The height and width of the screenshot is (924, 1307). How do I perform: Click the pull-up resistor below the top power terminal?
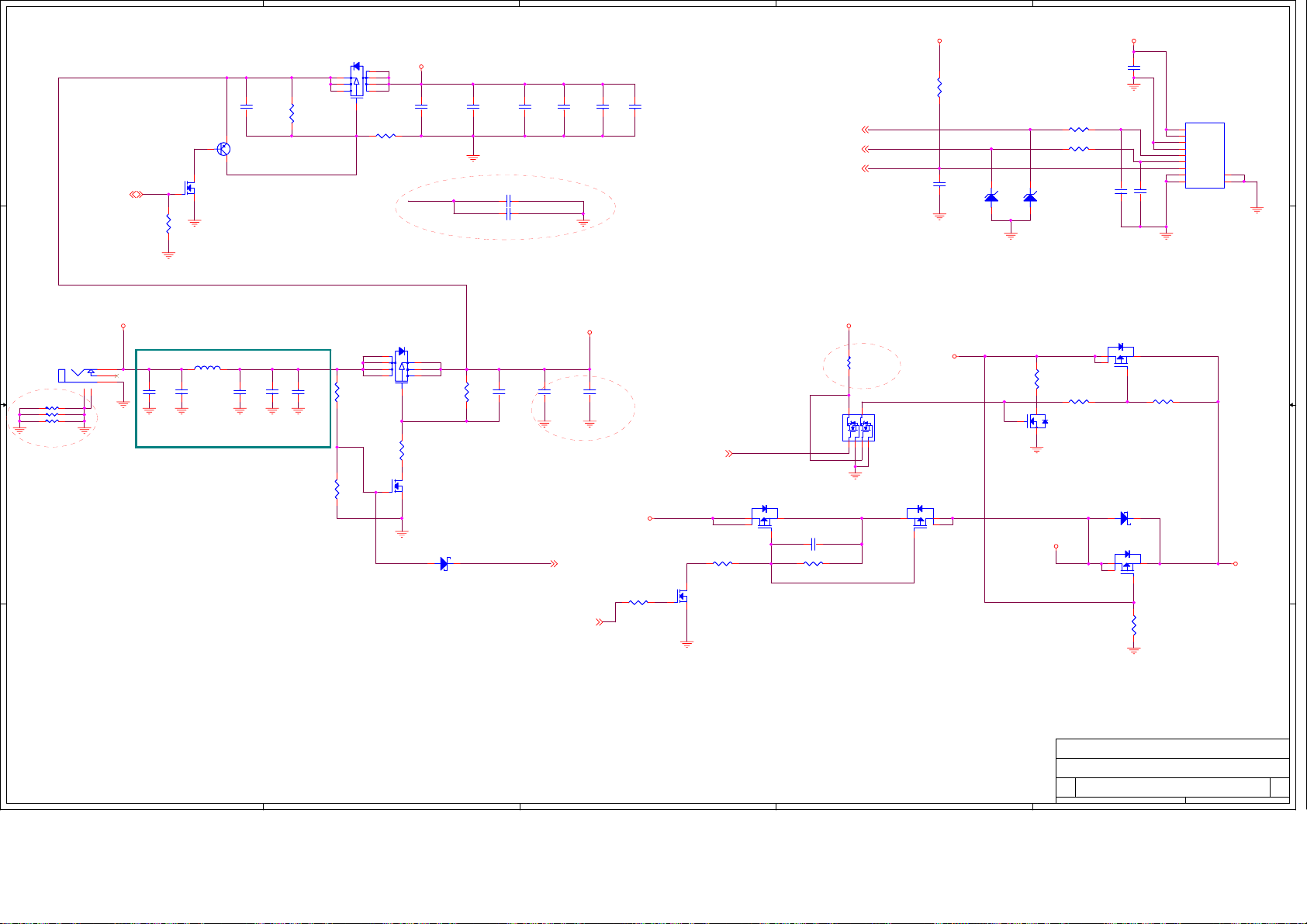939,87
